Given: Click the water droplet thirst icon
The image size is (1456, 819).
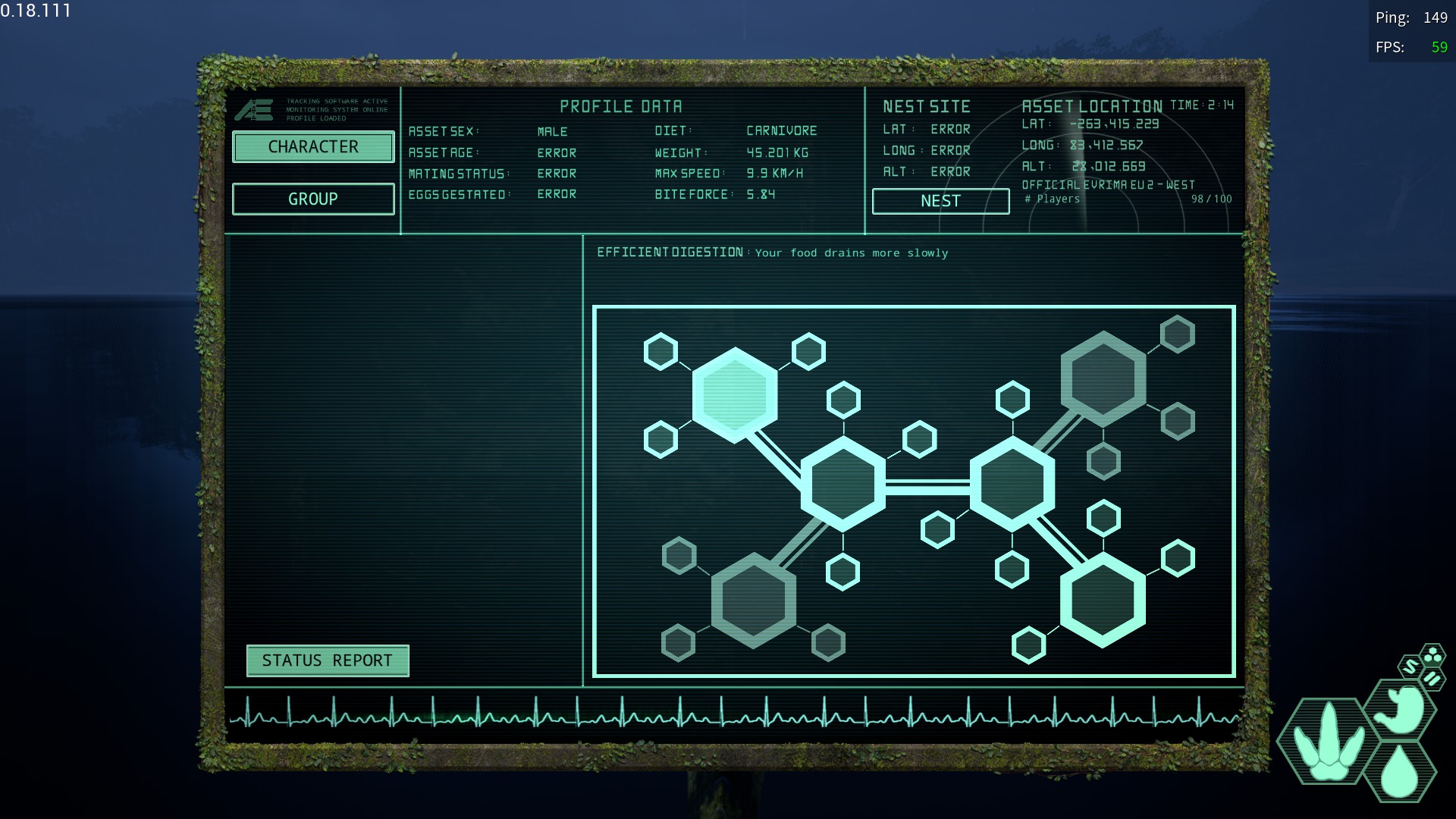Looking at the screenshot, I should [1400, 771].
